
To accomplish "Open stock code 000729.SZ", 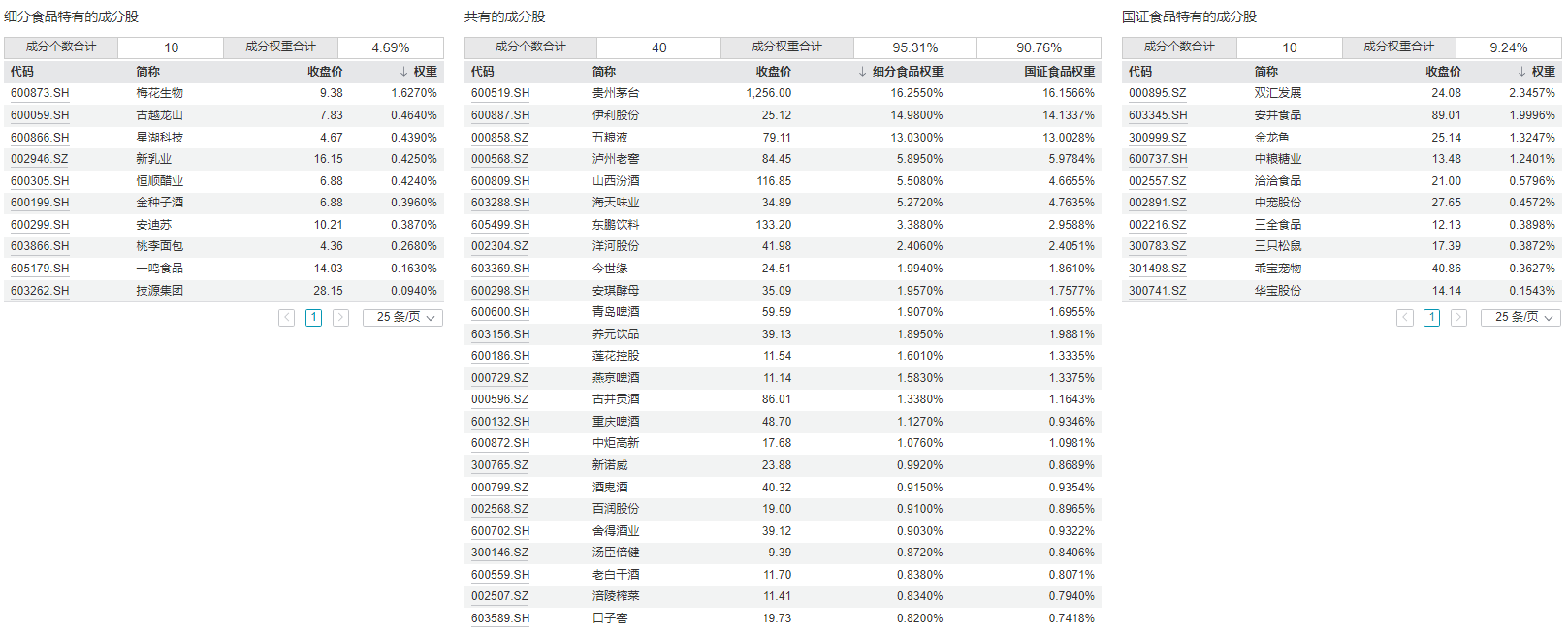I will [500, 378].
